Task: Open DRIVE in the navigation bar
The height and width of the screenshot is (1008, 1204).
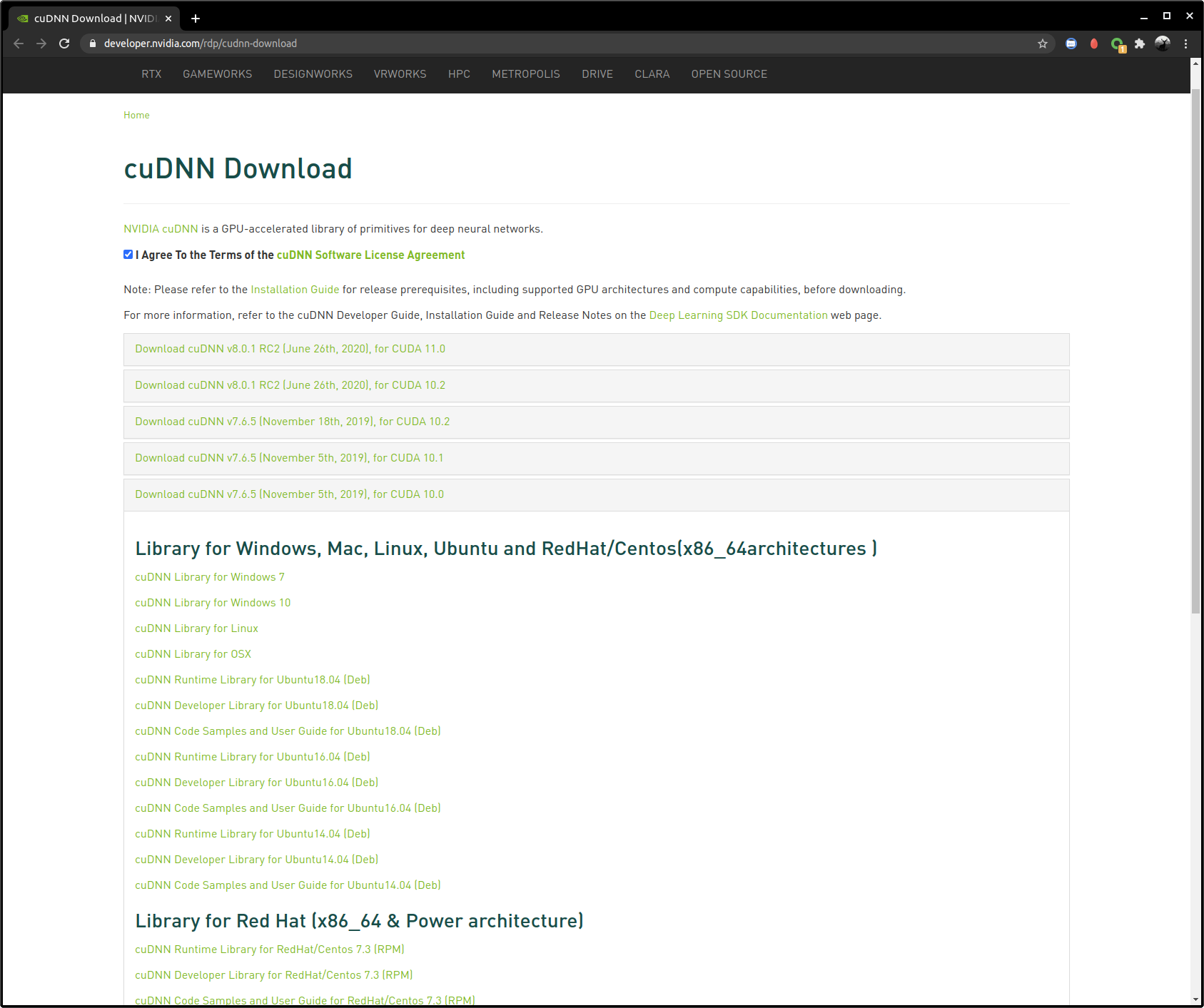Action: pyautogui.click(x=597, y=74)
